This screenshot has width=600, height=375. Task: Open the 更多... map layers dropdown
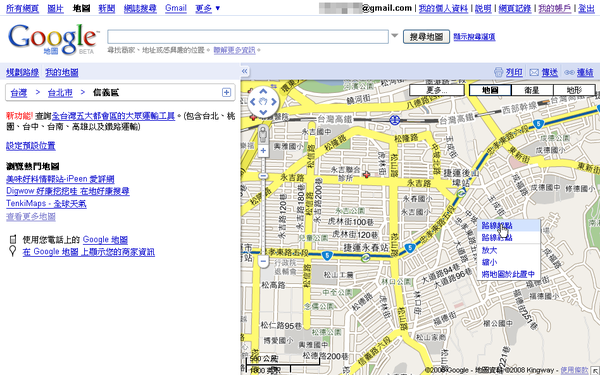[x=437, y=90]
